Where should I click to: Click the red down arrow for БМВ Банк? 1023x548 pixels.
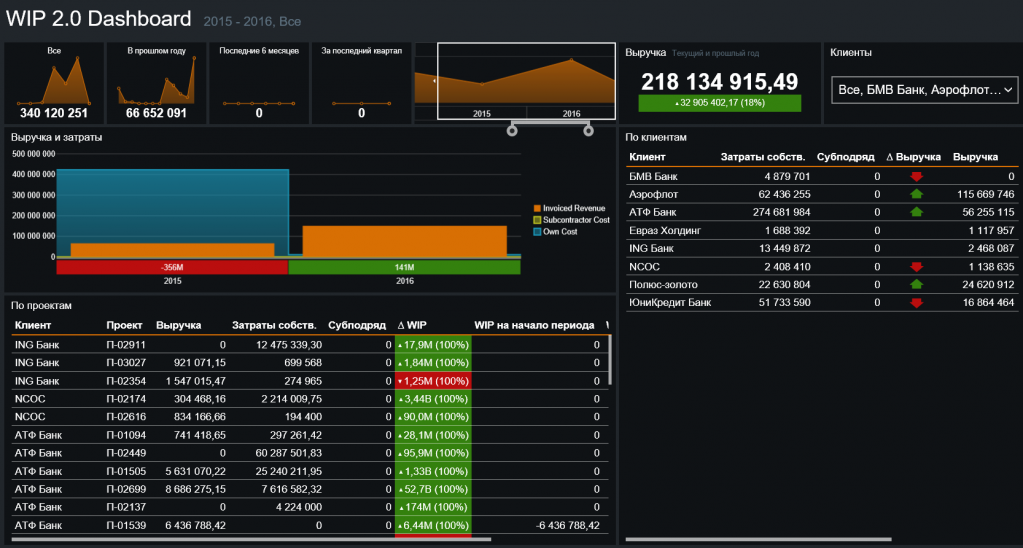tap(916, 176)
